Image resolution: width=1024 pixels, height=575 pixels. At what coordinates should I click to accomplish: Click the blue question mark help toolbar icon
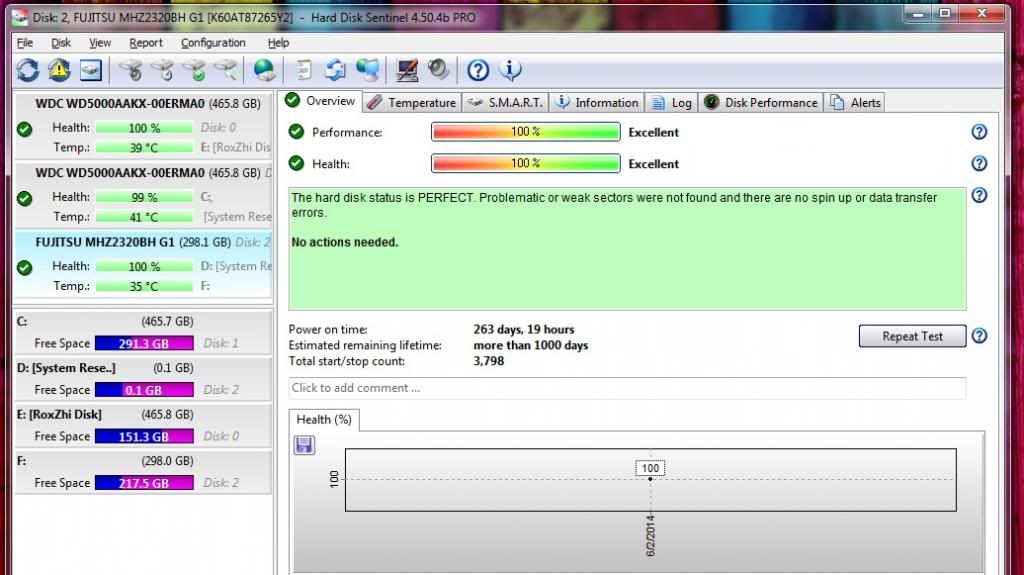coord(478,69)
